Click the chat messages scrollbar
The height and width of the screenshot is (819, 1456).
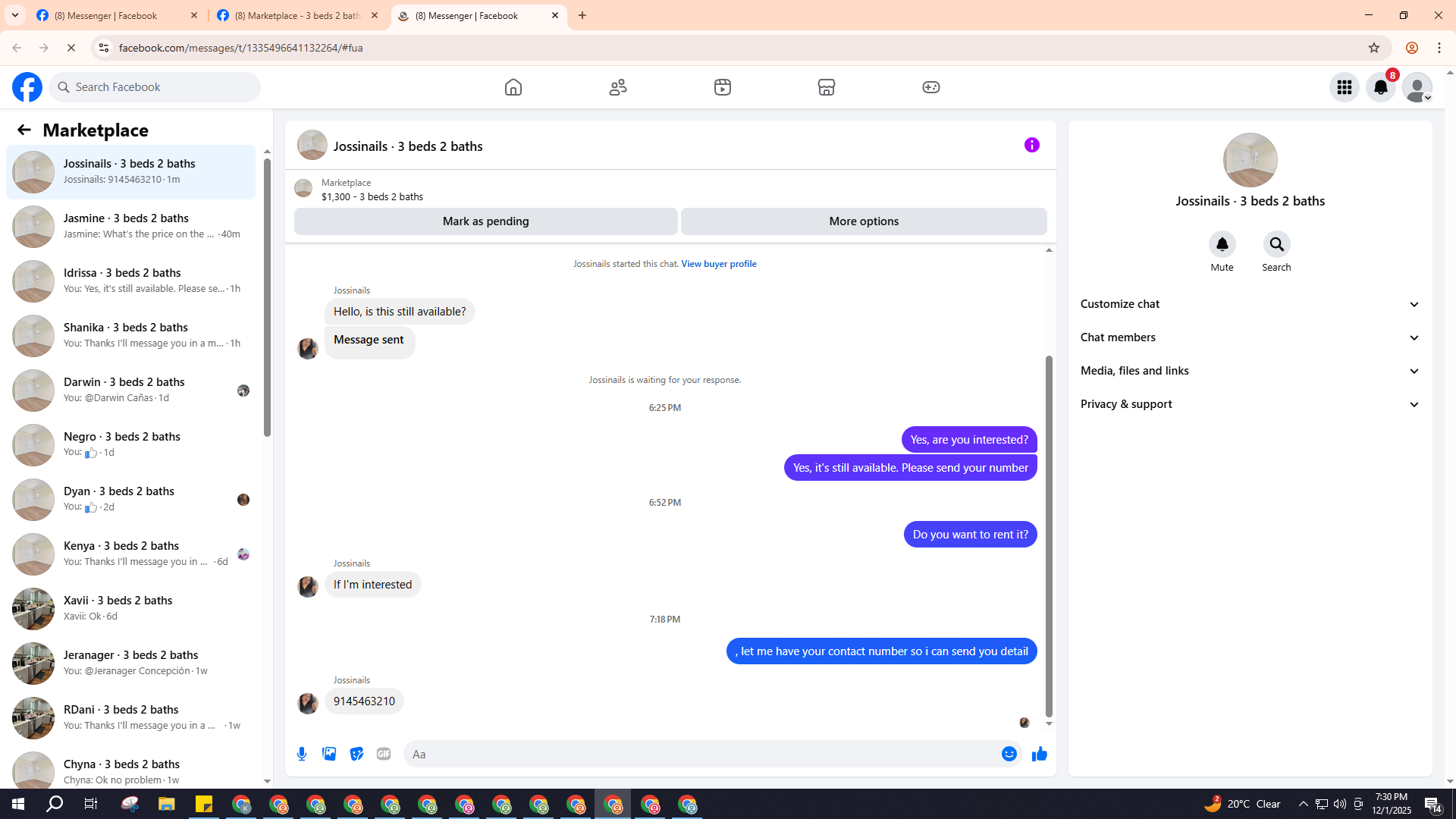pos(1049,535)
